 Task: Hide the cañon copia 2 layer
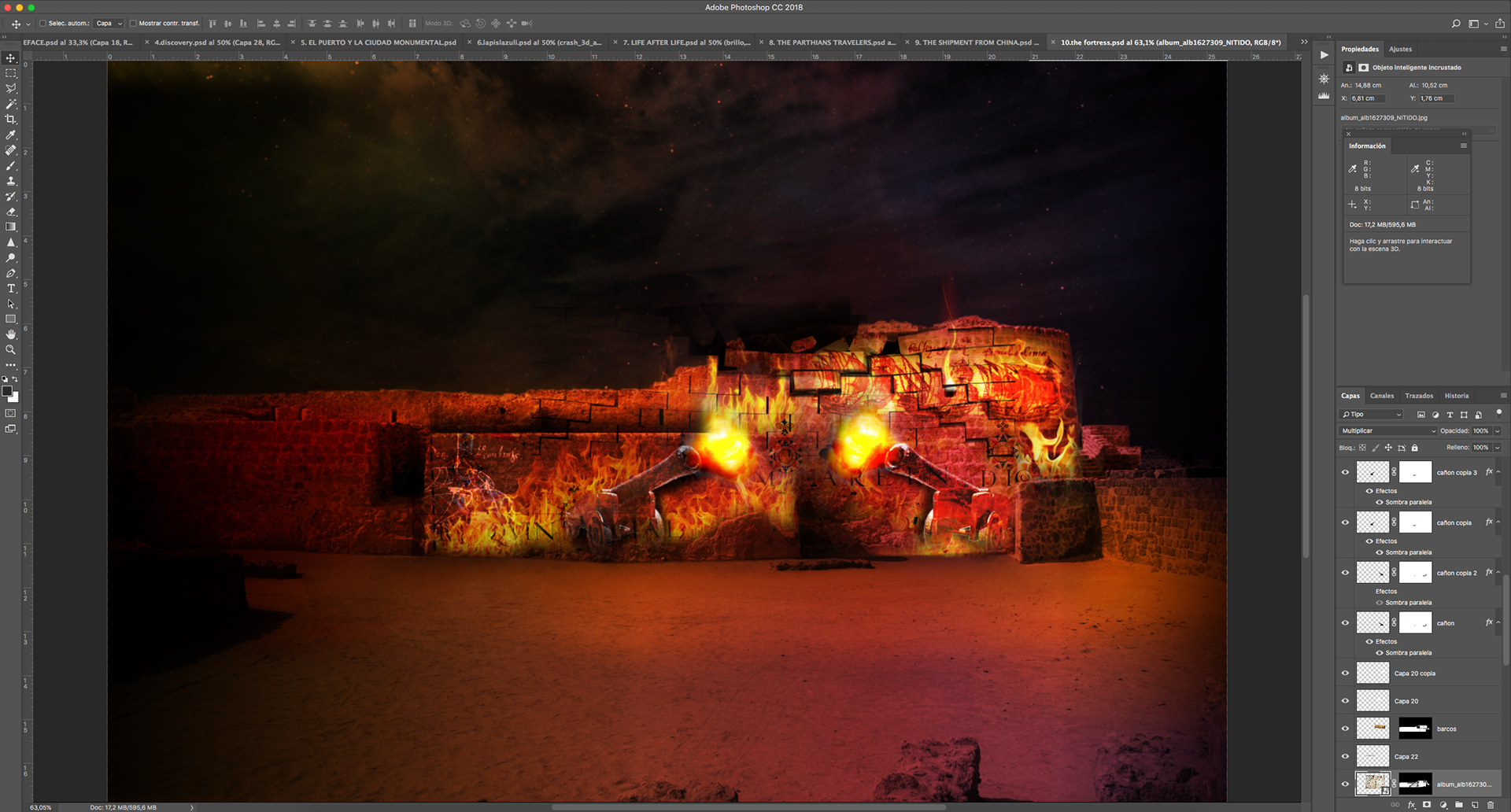pyautogui.click(x=1345, y=573)
